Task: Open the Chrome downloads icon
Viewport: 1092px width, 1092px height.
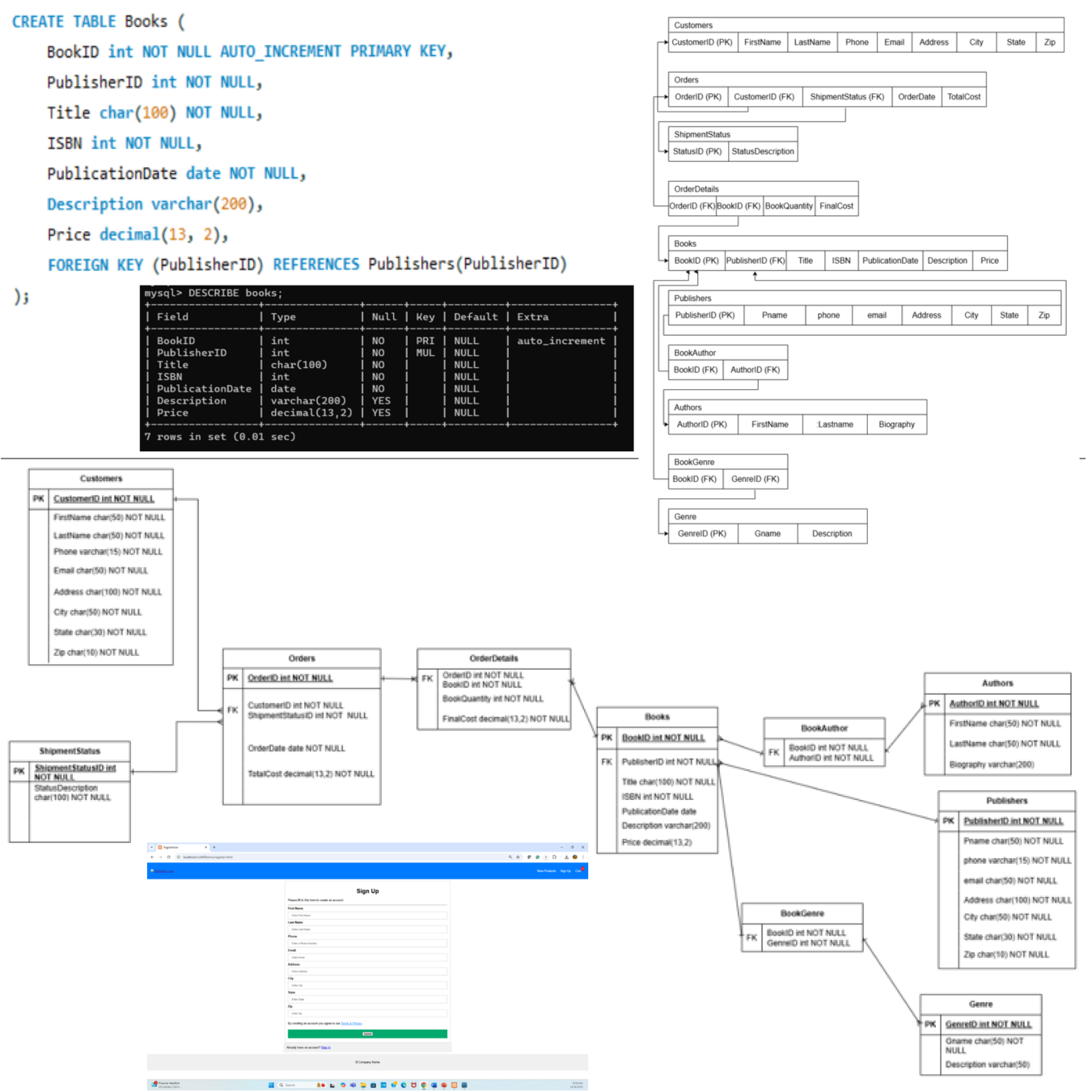Action: 566,857
